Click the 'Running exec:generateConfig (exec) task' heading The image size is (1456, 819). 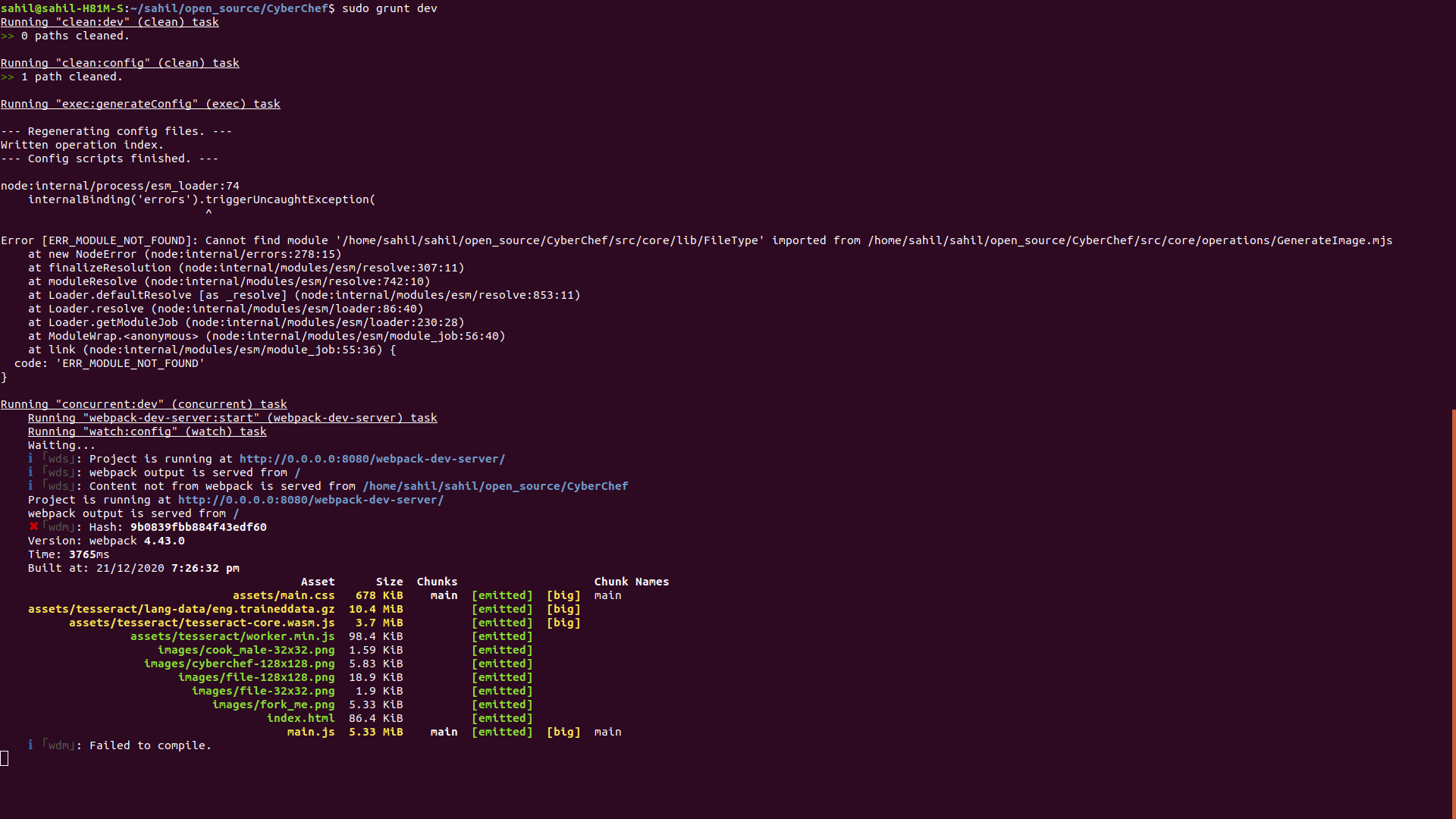click(140, 104)
